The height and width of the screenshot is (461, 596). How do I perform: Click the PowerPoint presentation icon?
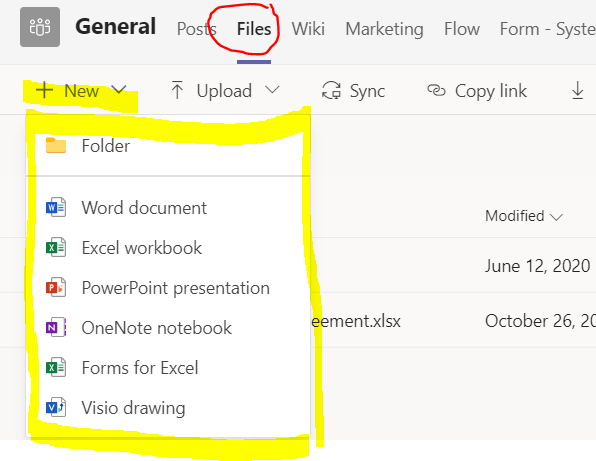tap(56, 287)
